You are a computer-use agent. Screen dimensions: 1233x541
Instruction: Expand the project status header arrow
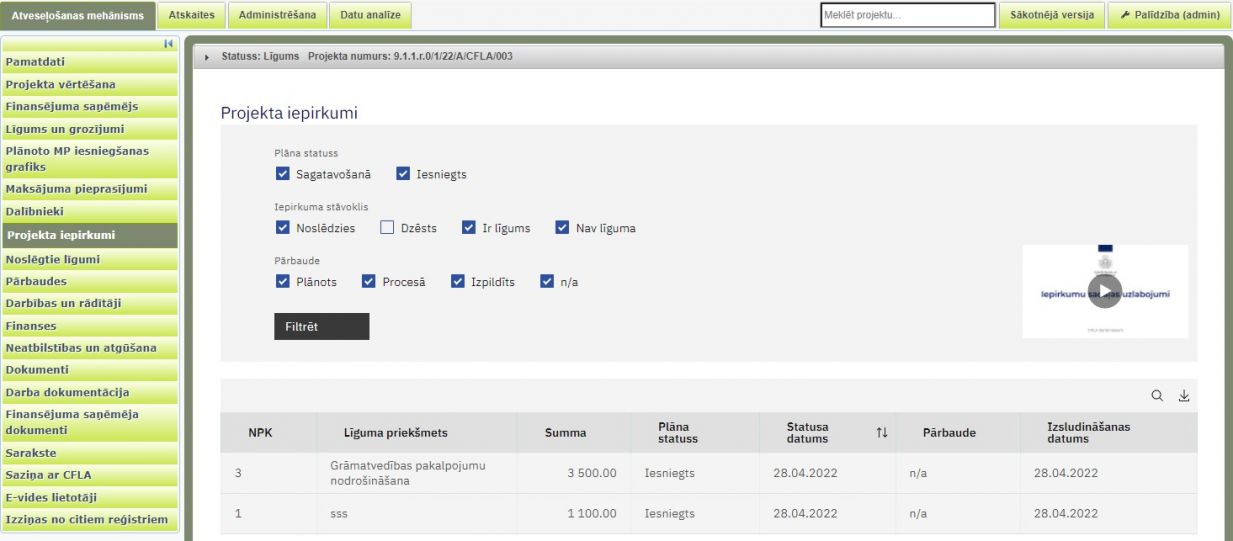[207, 56]
